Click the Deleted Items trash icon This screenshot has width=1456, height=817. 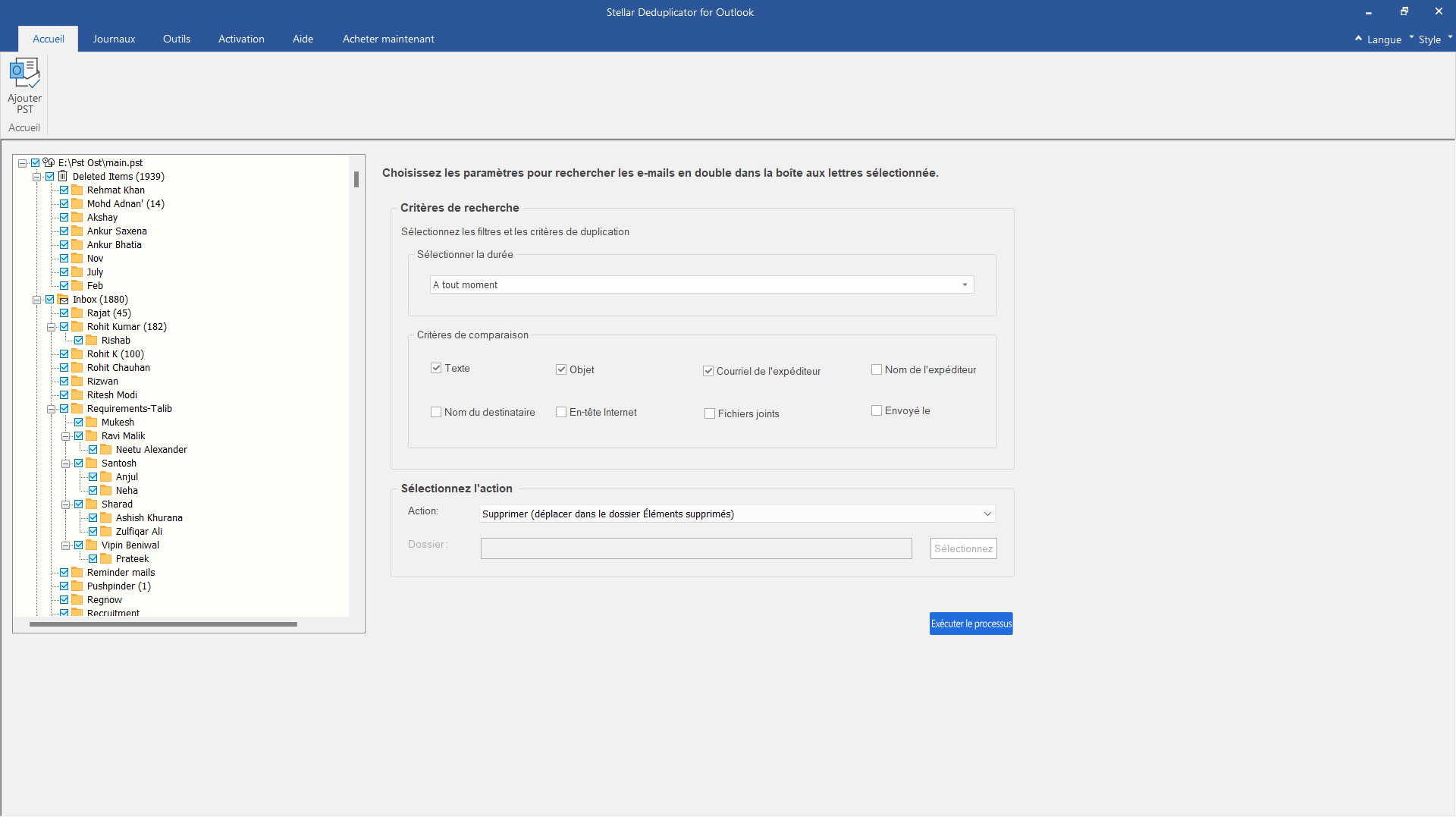point(63,176)
